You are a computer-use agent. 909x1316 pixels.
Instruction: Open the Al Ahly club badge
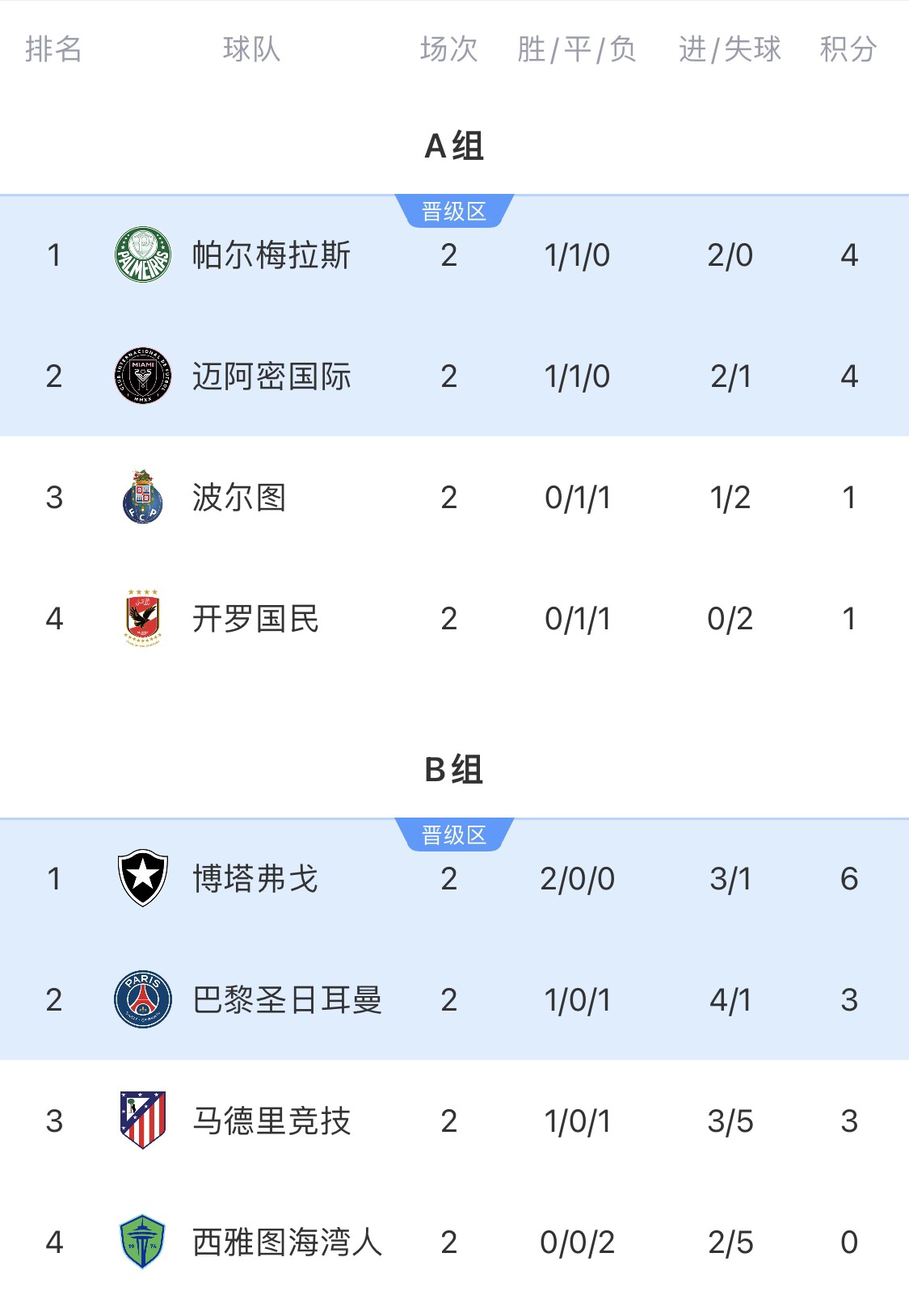pyautogui.click(x=143, y=618)
